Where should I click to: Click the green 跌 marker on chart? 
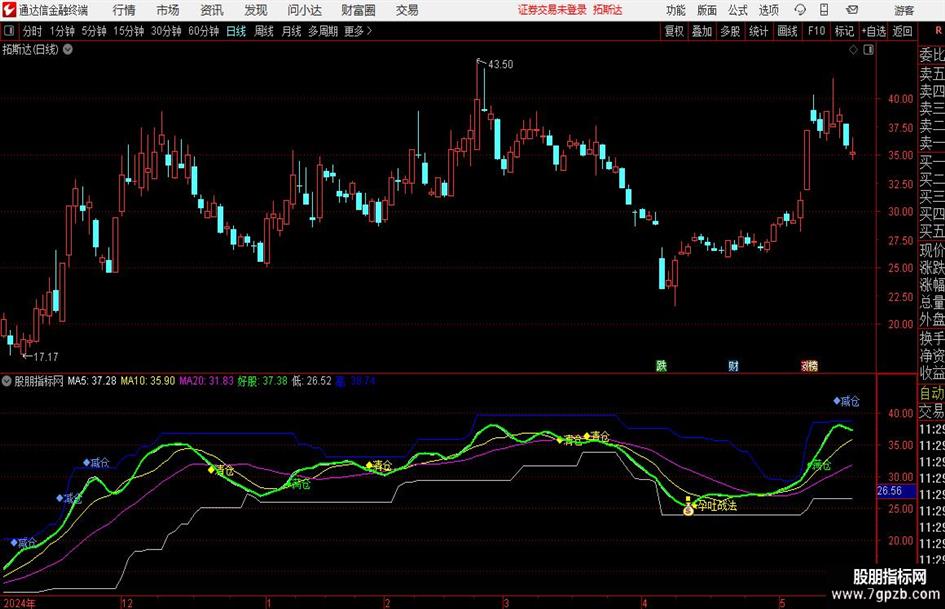(x=661, y=366)
